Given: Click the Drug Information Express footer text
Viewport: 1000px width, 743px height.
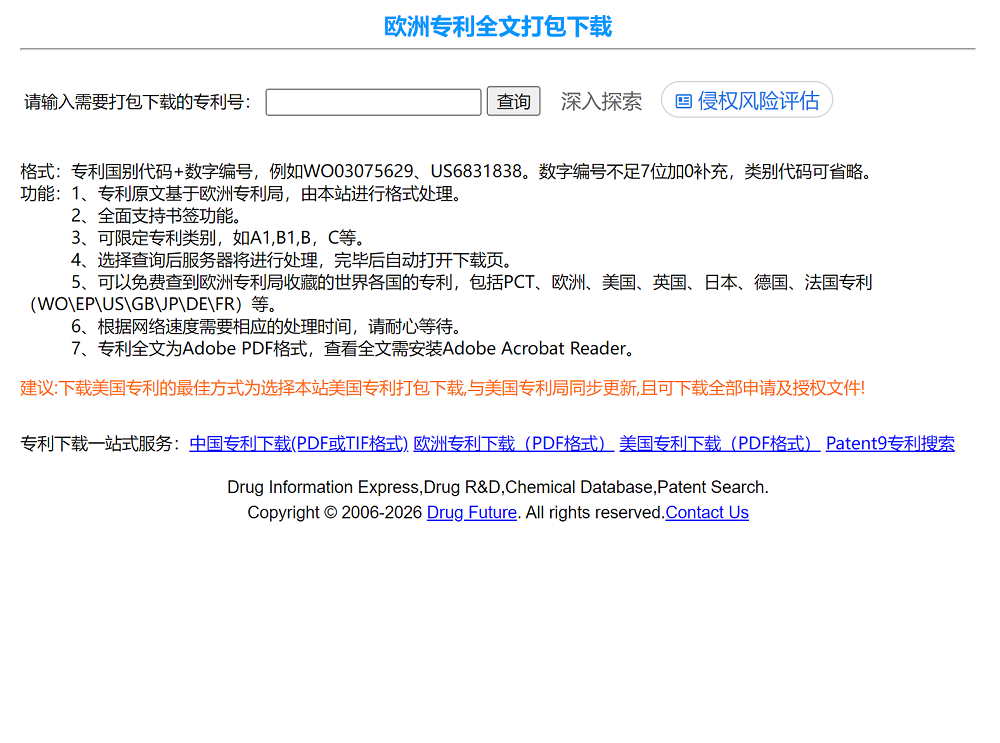Looking at the screenshot, I should (x=497, y=487).
